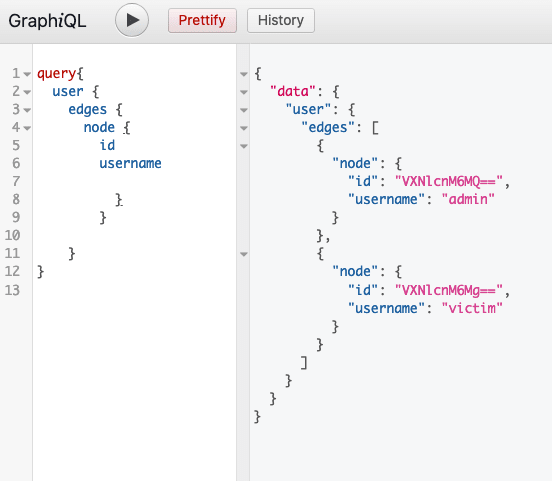552x481 pixels.
Task: Click the id value "VXNlcnM6Mg=="
Action: pyautogui.click(x=449, y=290)
